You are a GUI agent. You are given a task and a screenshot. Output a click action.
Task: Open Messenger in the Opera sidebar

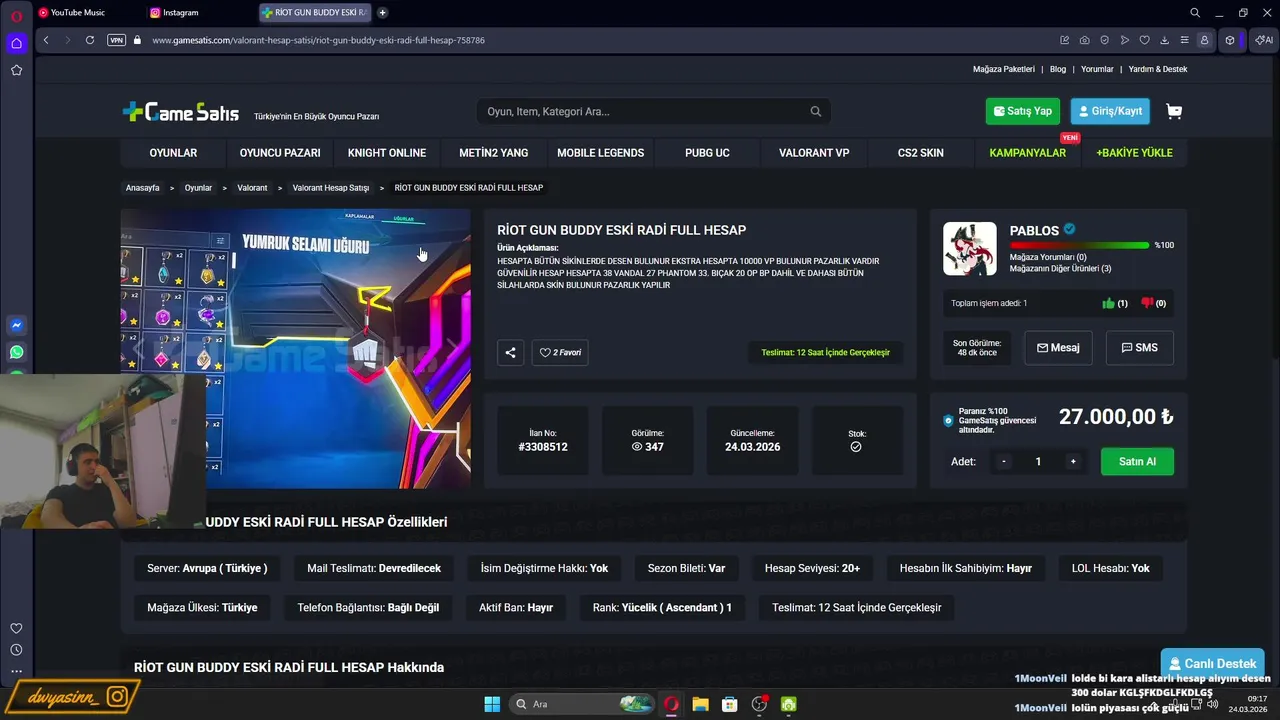point(16,325)
